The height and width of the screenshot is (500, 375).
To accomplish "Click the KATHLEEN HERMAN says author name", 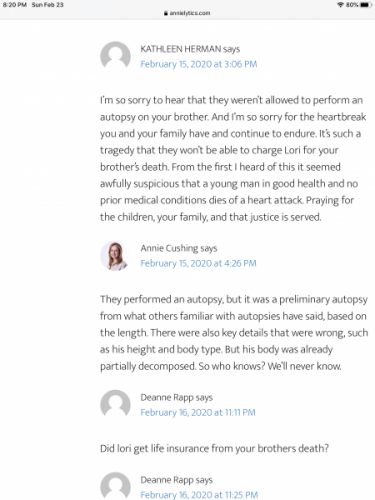I will [190, 49].
